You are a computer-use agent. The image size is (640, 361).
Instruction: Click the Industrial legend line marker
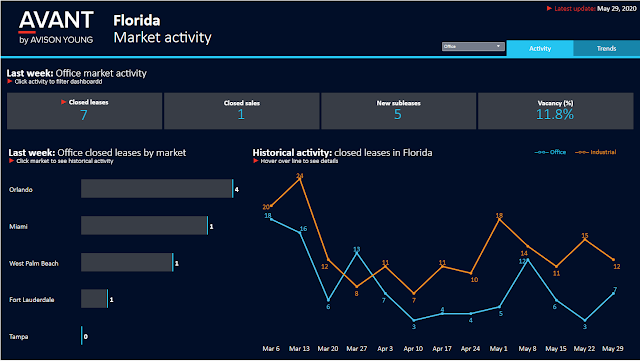click(582, 152)
